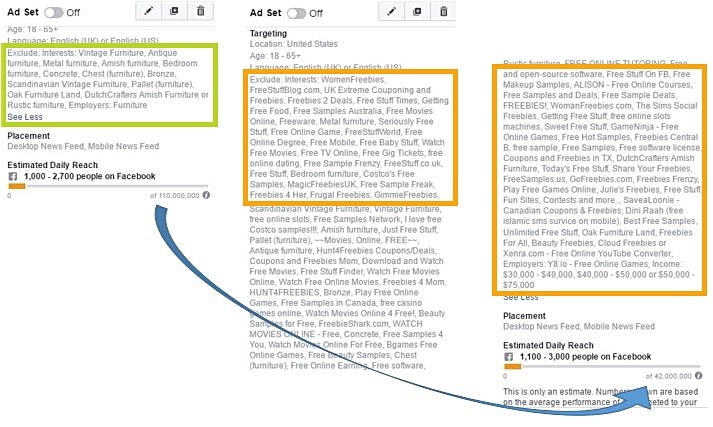Delete the middle ad set with the trash icon
Viewport: 713px width, 427px height.
tap(443, 12)
